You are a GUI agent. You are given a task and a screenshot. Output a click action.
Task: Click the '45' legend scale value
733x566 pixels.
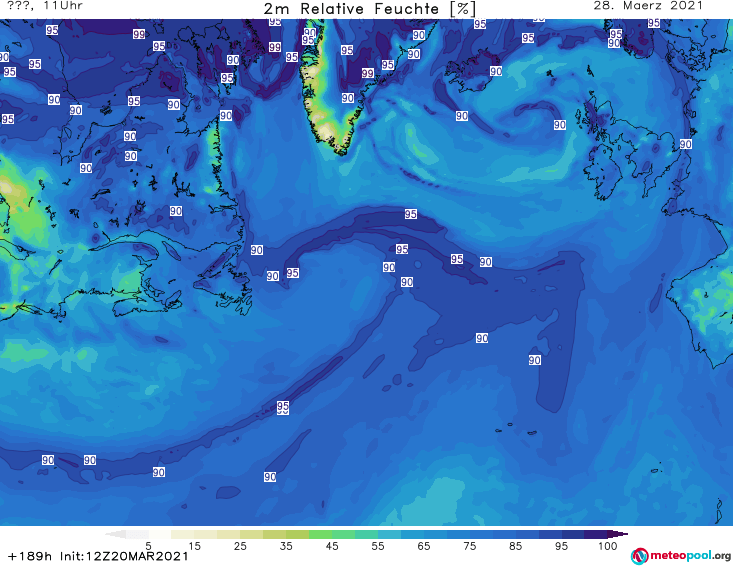pyautogui.click(x=332, y=545)
